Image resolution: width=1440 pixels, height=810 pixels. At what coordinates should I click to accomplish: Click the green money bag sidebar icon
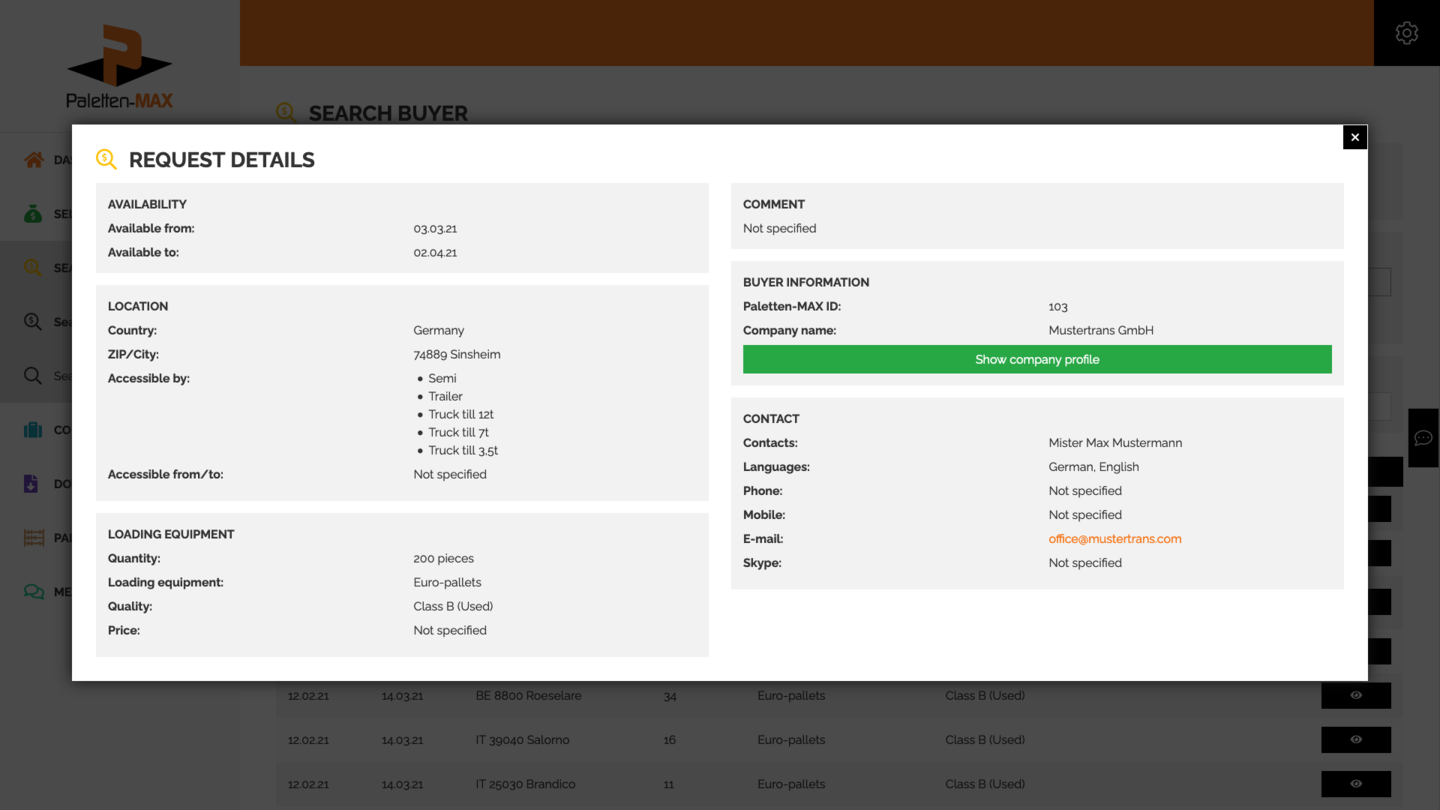(x=34, y=214)
